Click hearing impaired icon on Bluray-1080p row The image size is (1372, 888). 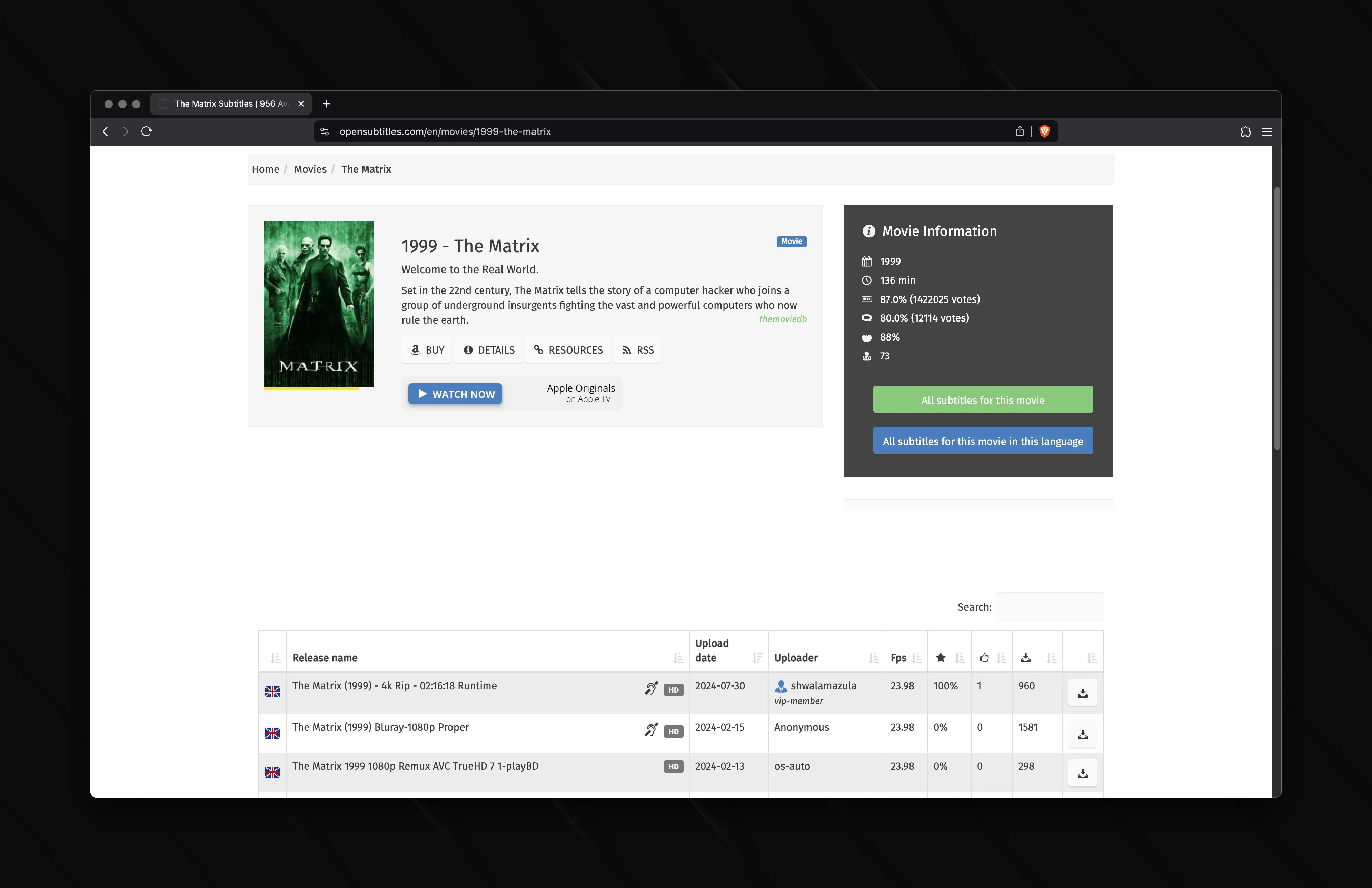coord(651,729)
